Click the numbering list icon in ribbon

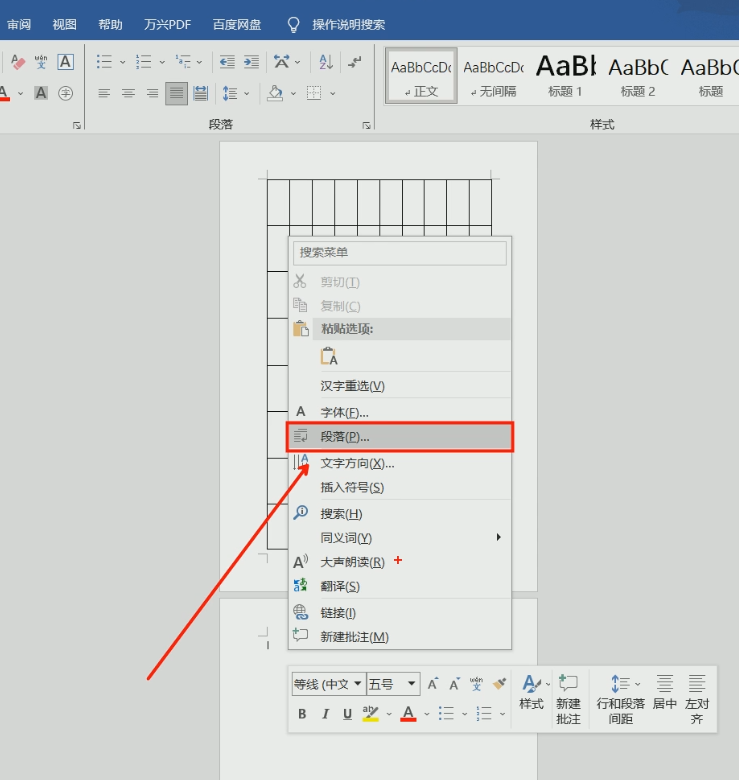143,62
